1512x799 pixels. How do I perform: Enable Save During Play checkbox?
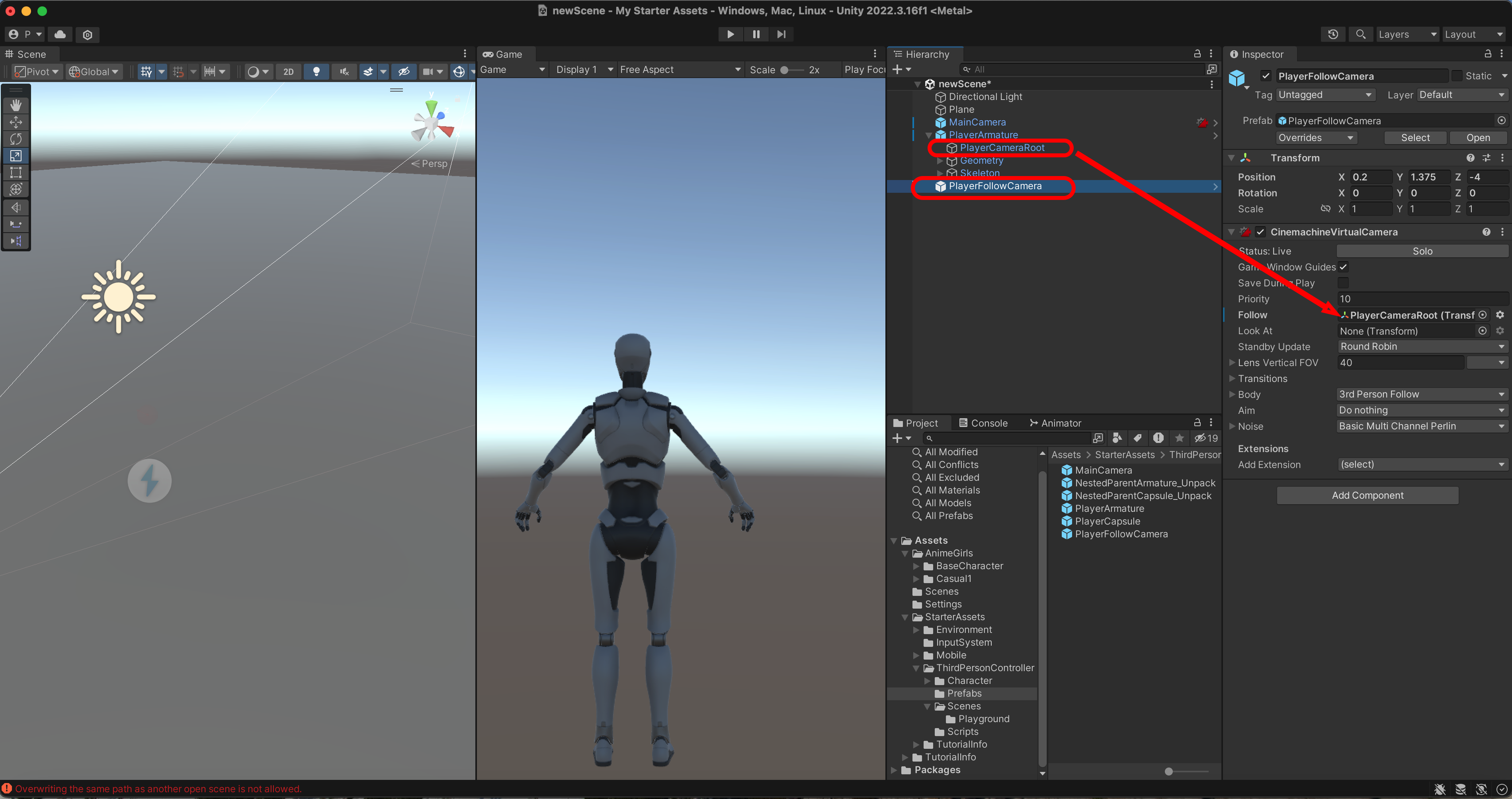pyautogui.click(x=1343, y=283)
